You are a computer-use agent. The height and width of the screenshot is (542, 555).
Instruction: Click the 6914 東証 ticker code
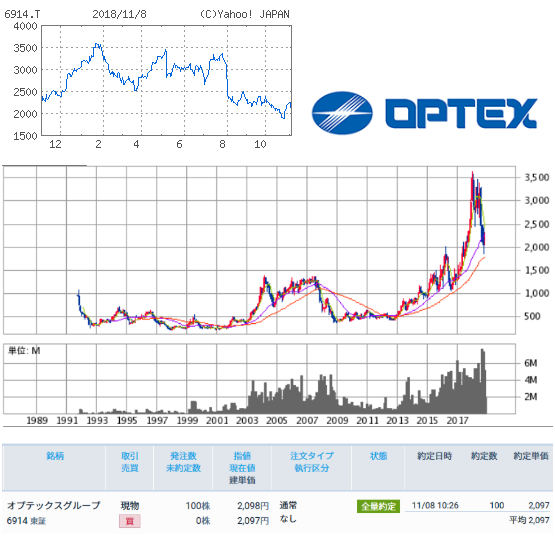[26, 521]
